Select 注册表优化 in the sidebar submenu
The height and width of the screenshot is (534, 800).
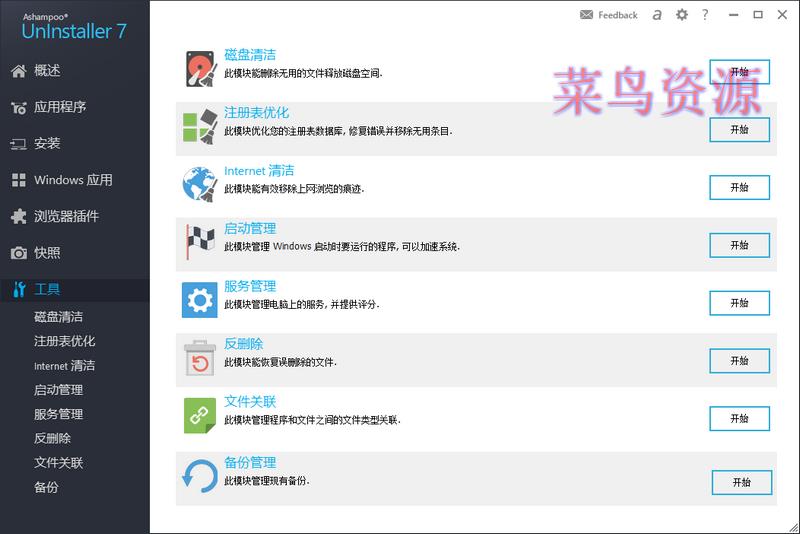click(x=64, y=341)
